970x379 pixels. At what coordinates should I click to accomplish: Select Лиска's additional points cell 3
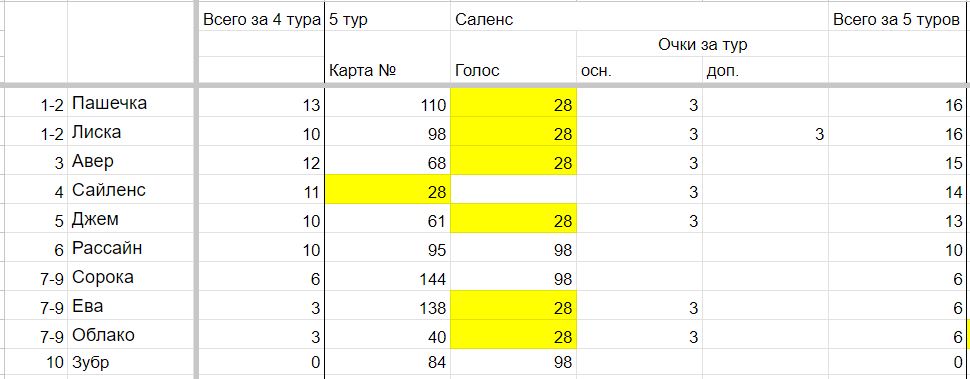765,132
